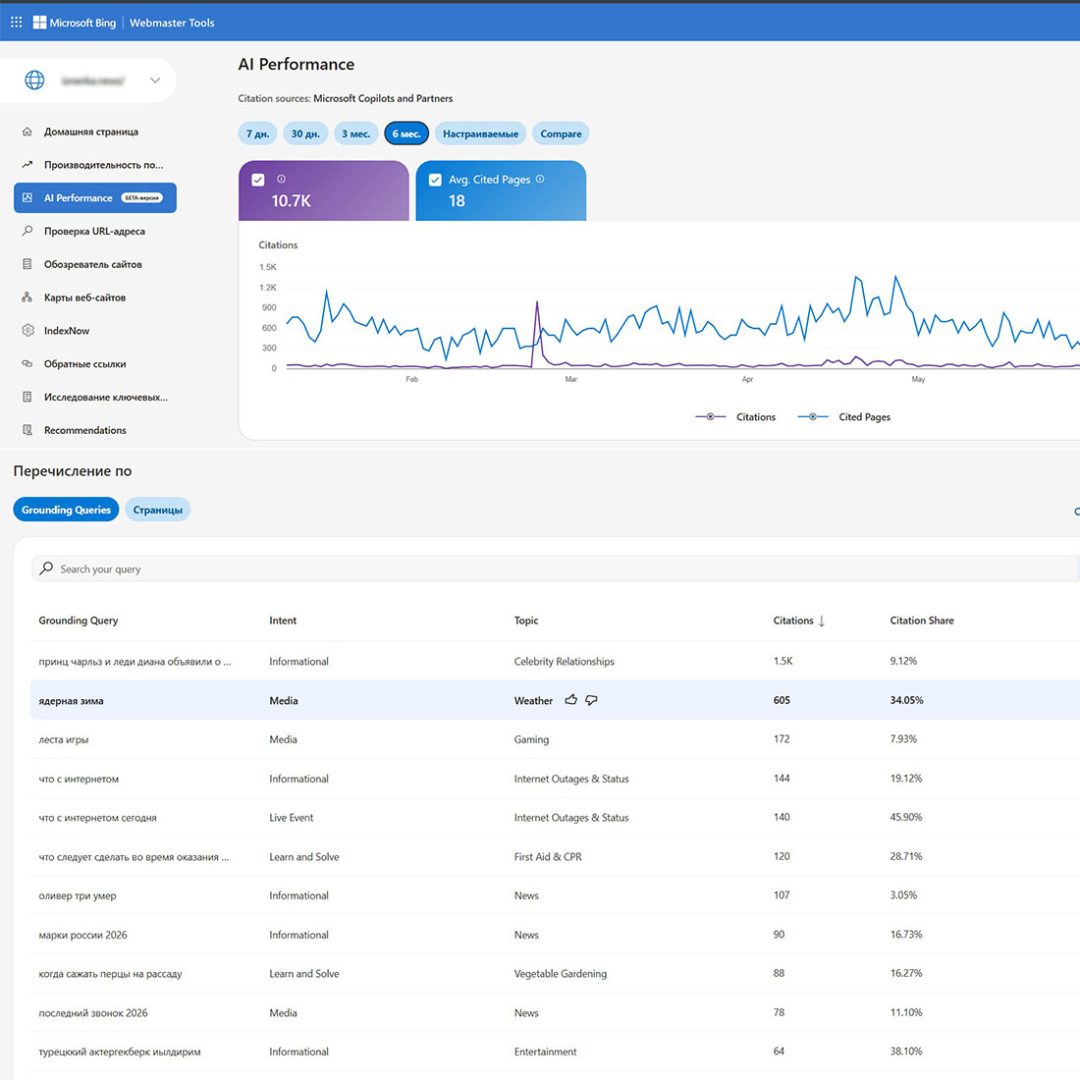The image size is (1080, 1080).
Task: Select query 'последний звонок 2026'
Action: pos(93,1012)
